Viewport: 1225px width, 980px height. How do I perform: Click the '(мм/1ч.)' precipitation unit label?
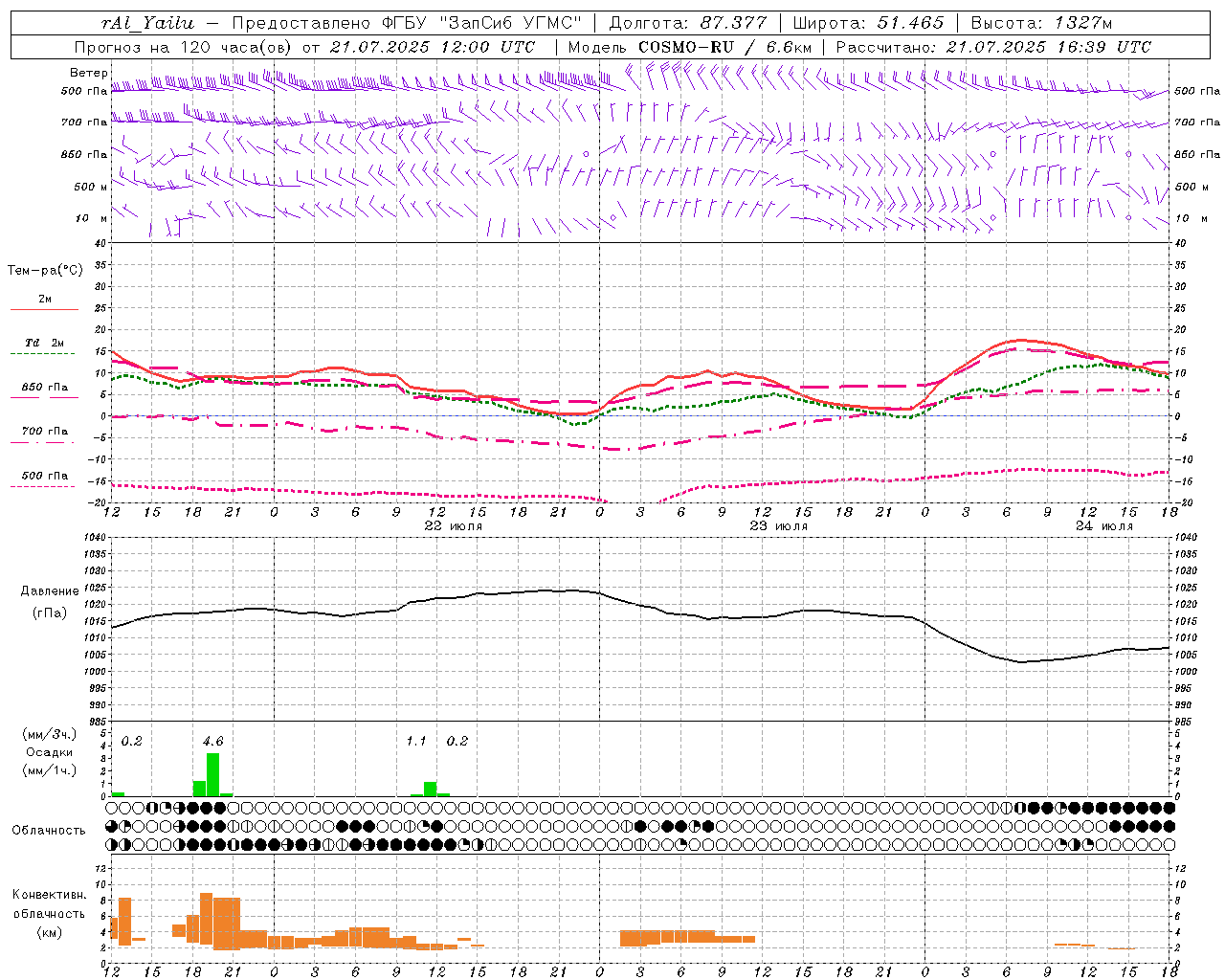tap(50, 770)
